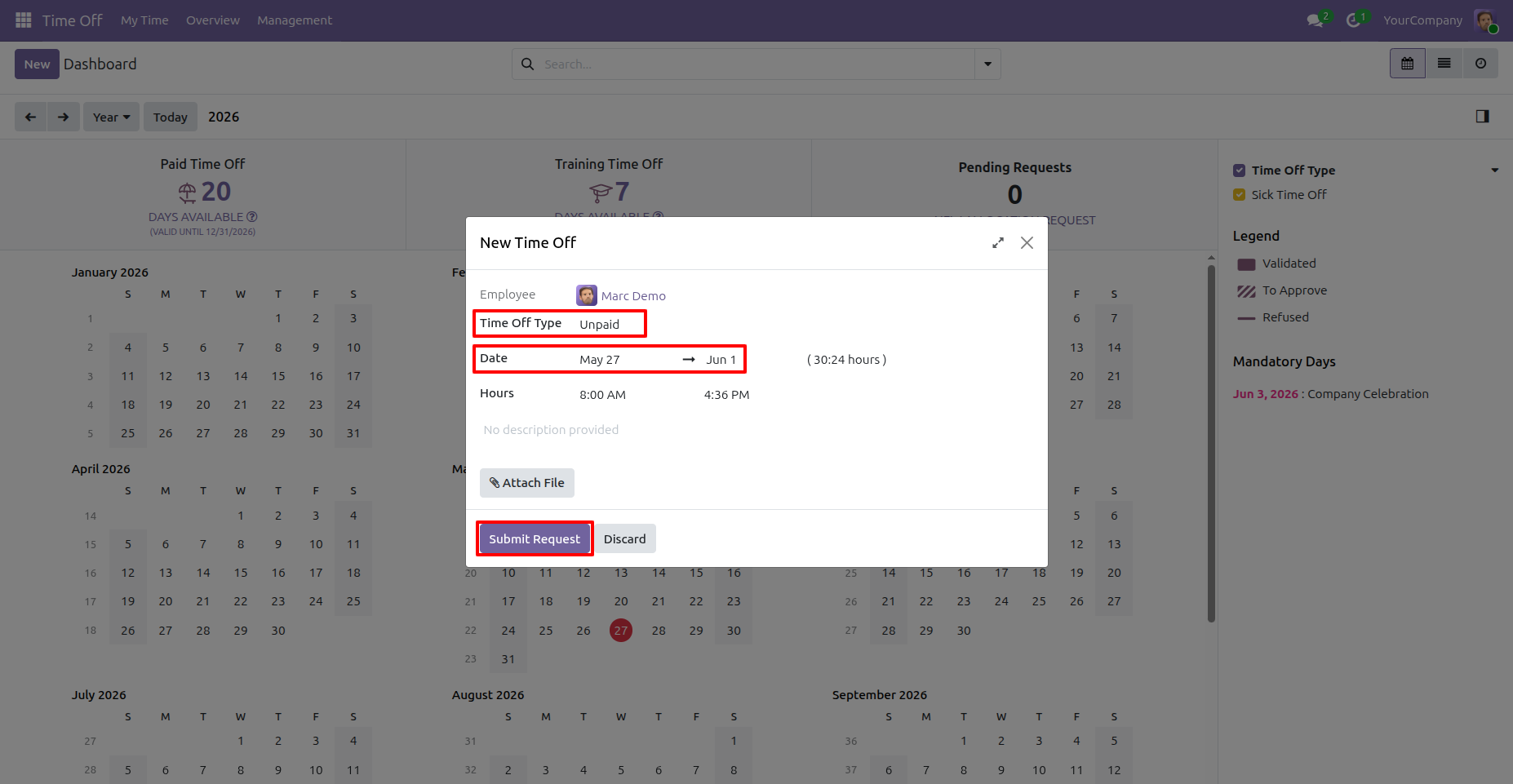Toggle the side panel icon
Viewport: 1513px width, 784px height.
click(1483, 117)
